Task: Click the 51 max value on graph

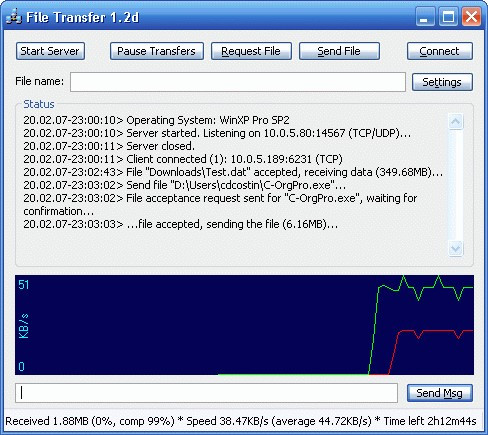Action: [x=24, y=285]
